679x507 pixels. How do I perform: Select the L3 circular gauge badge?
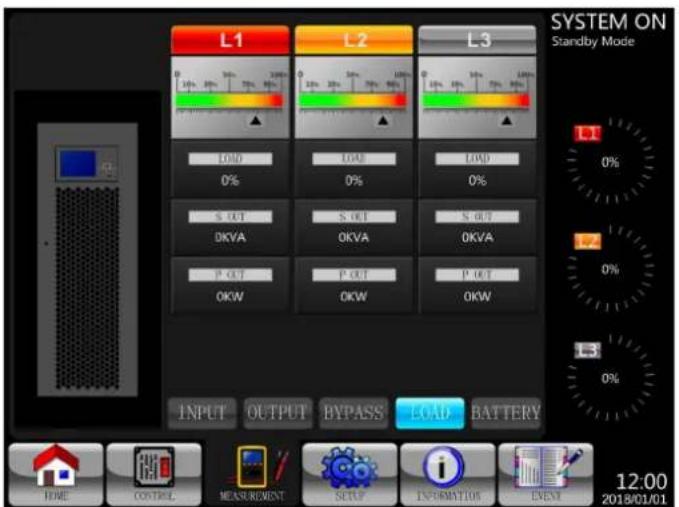click(x=587, y=350)
